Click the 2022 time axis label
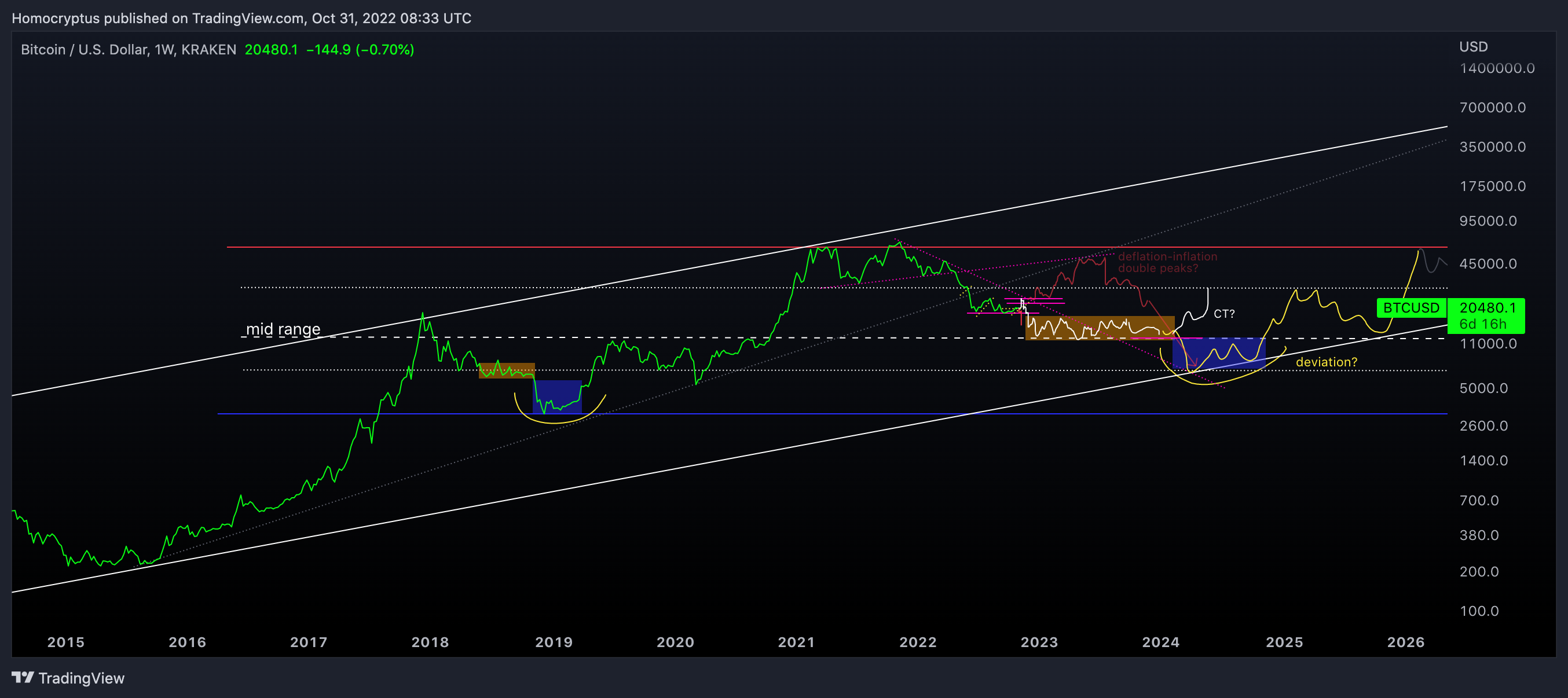Viewport: 1568px width, 698px height. coord(918,642)
